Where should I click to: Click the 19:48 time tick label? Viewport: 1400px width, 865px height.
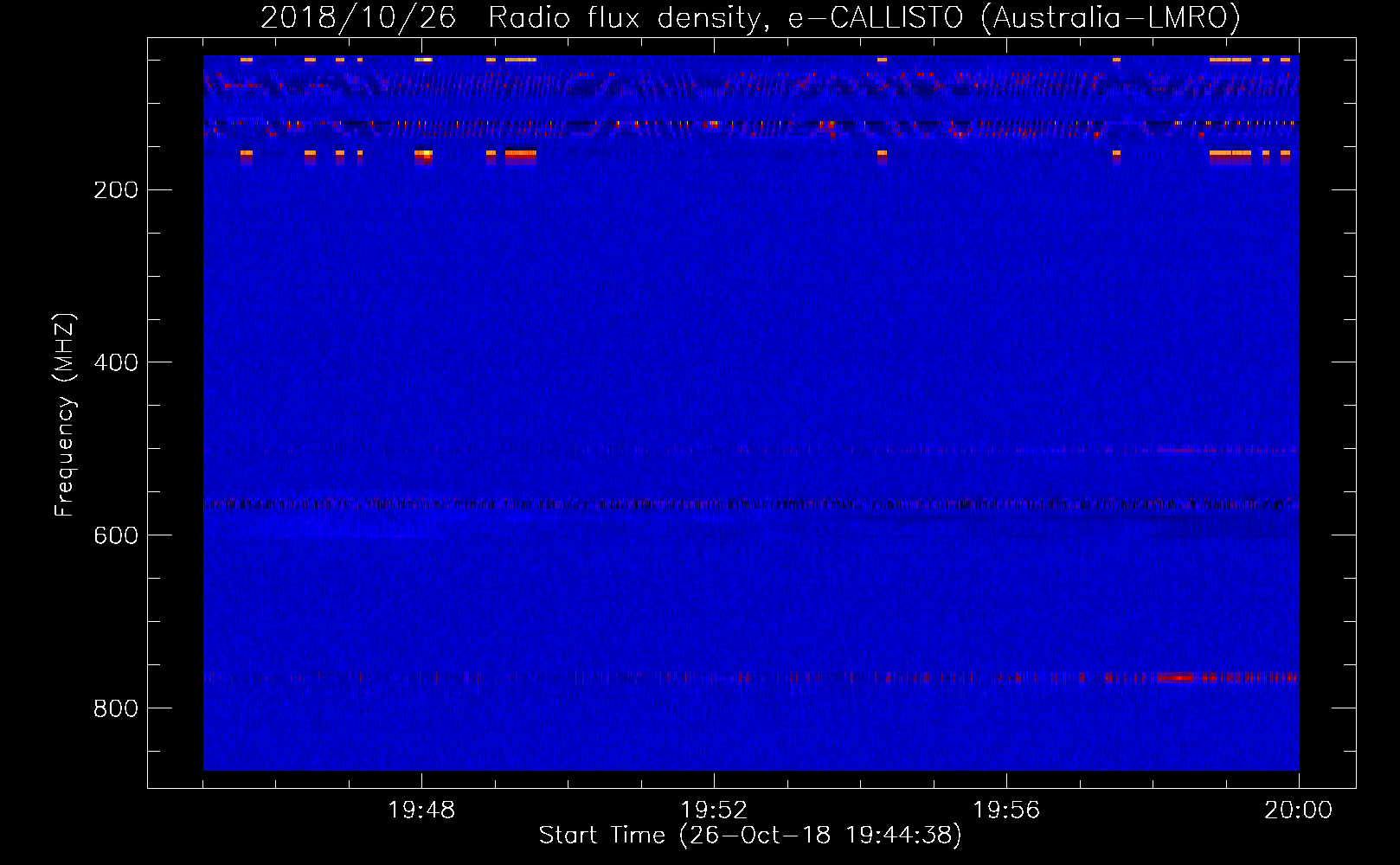[x=421, y=811]
